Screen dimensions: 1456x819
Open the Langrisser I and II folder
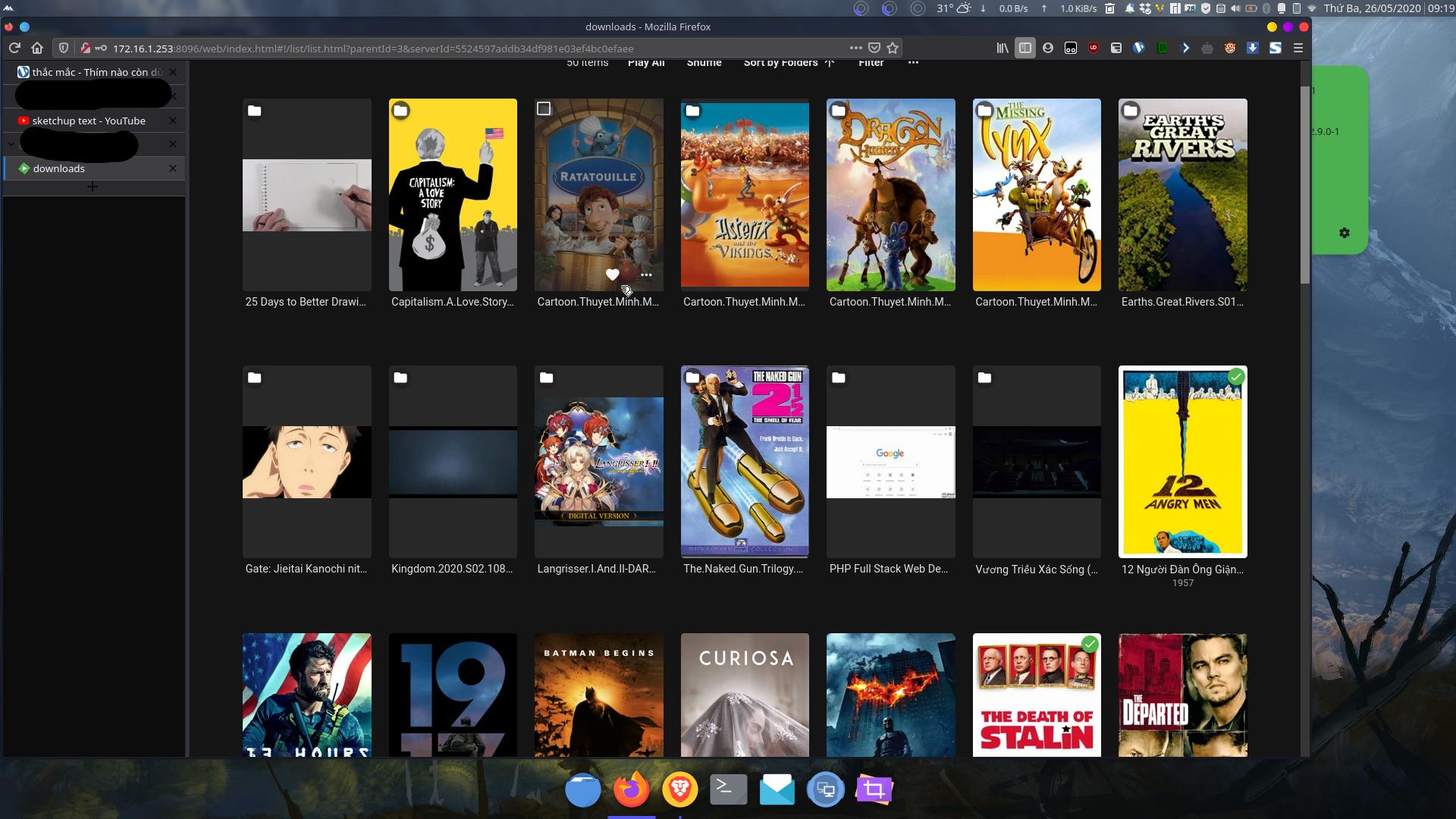coord(599,462)
